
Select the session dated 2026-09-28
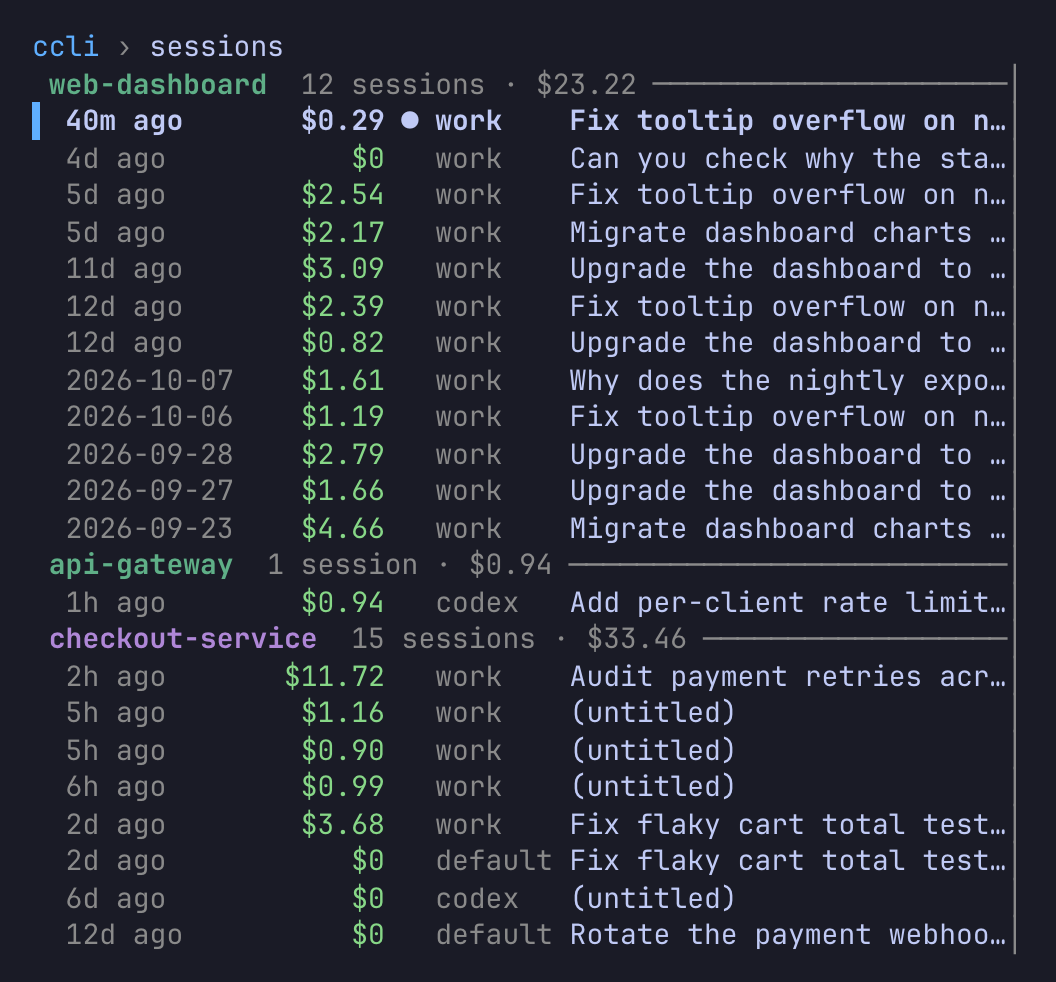(519, 455)
